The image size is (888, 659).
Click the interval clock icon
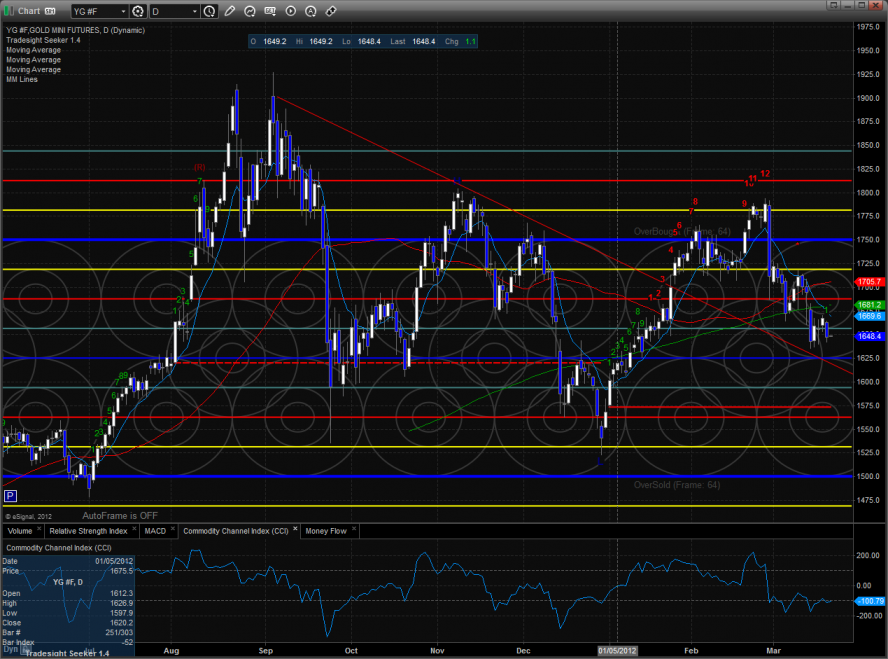(208, 12)
